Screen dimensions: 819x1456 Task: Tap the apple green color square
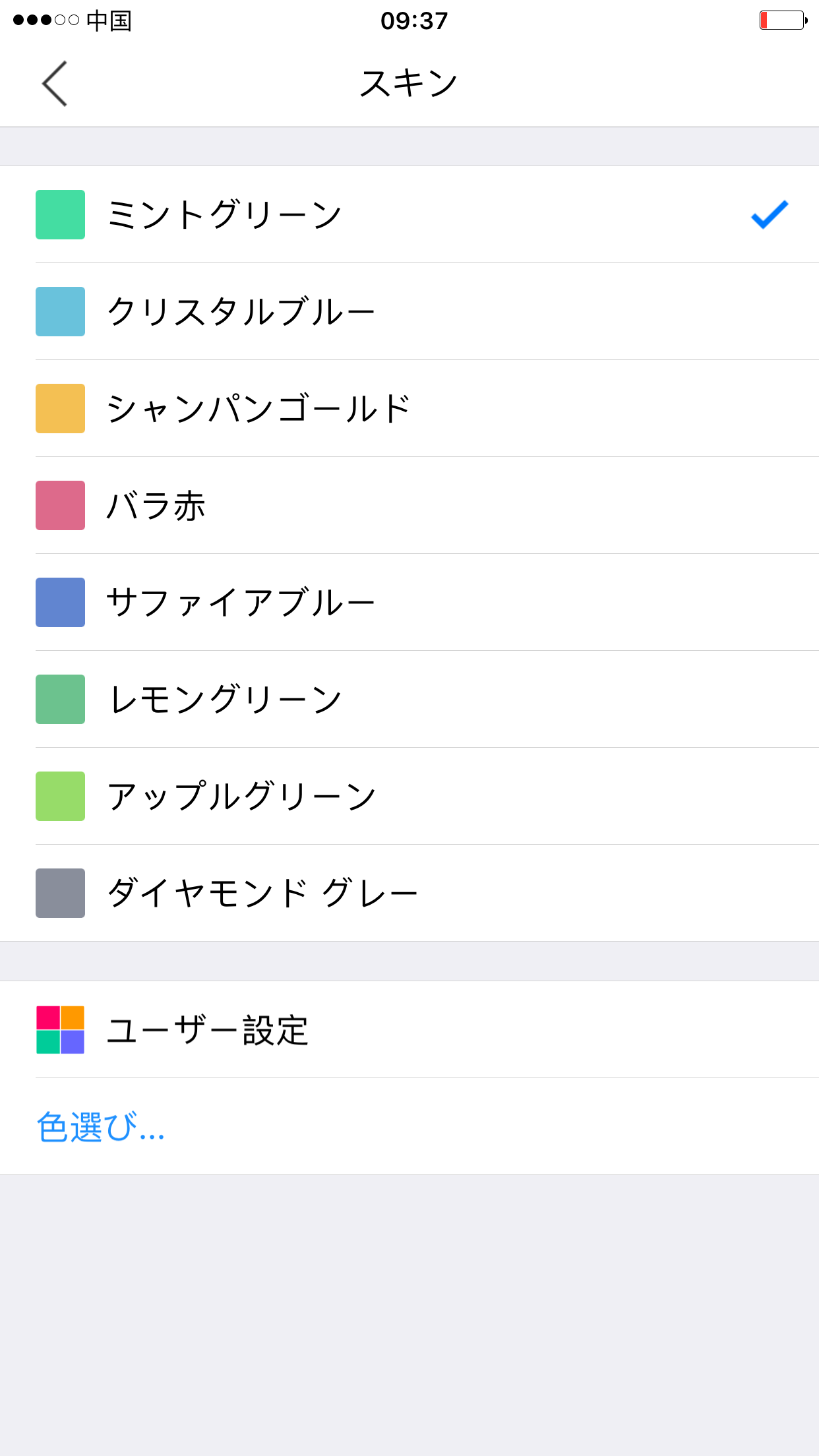pyautogui.click(x=60, y=796)
